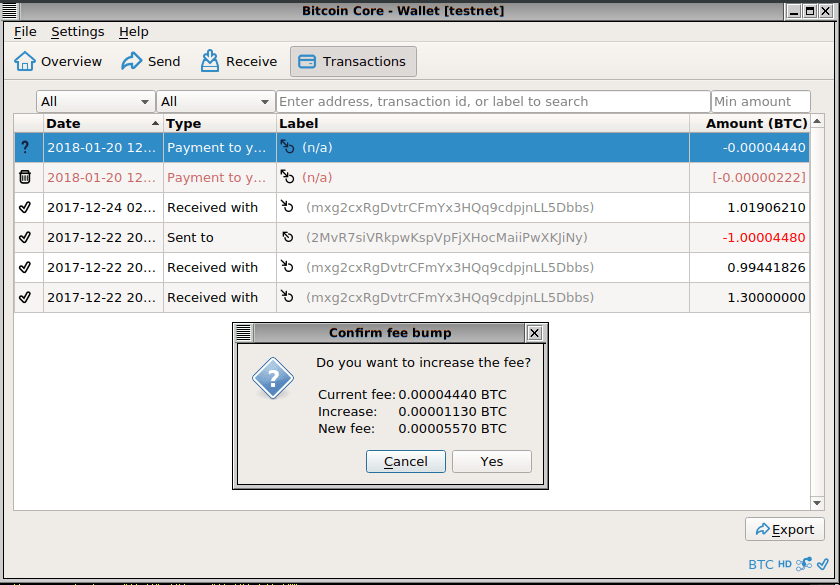Switch to the Send tab
The width and height of the screenshot is (840, 585).
[151, 62]
